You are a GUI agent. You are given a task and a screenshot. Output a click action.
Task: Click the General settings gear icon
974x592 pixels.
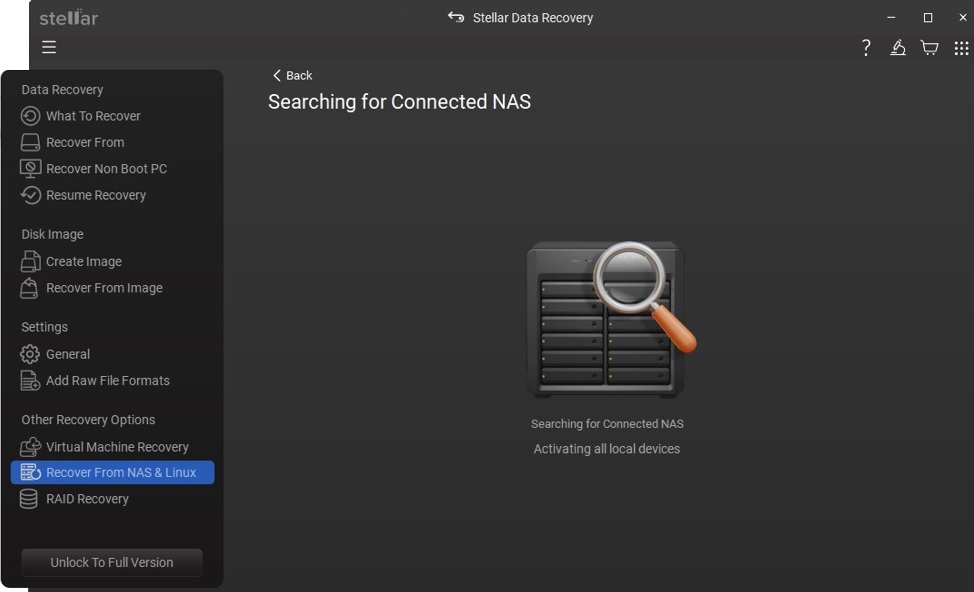(30, 354)
